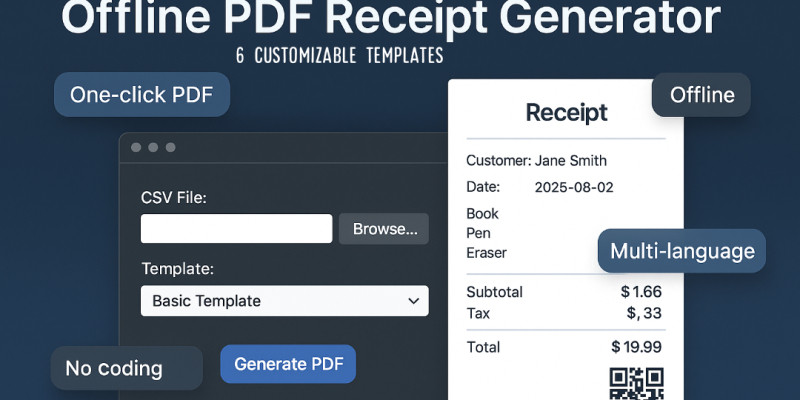
Task: Select the Customer: Jane Smith line
Action: (536, 161)
